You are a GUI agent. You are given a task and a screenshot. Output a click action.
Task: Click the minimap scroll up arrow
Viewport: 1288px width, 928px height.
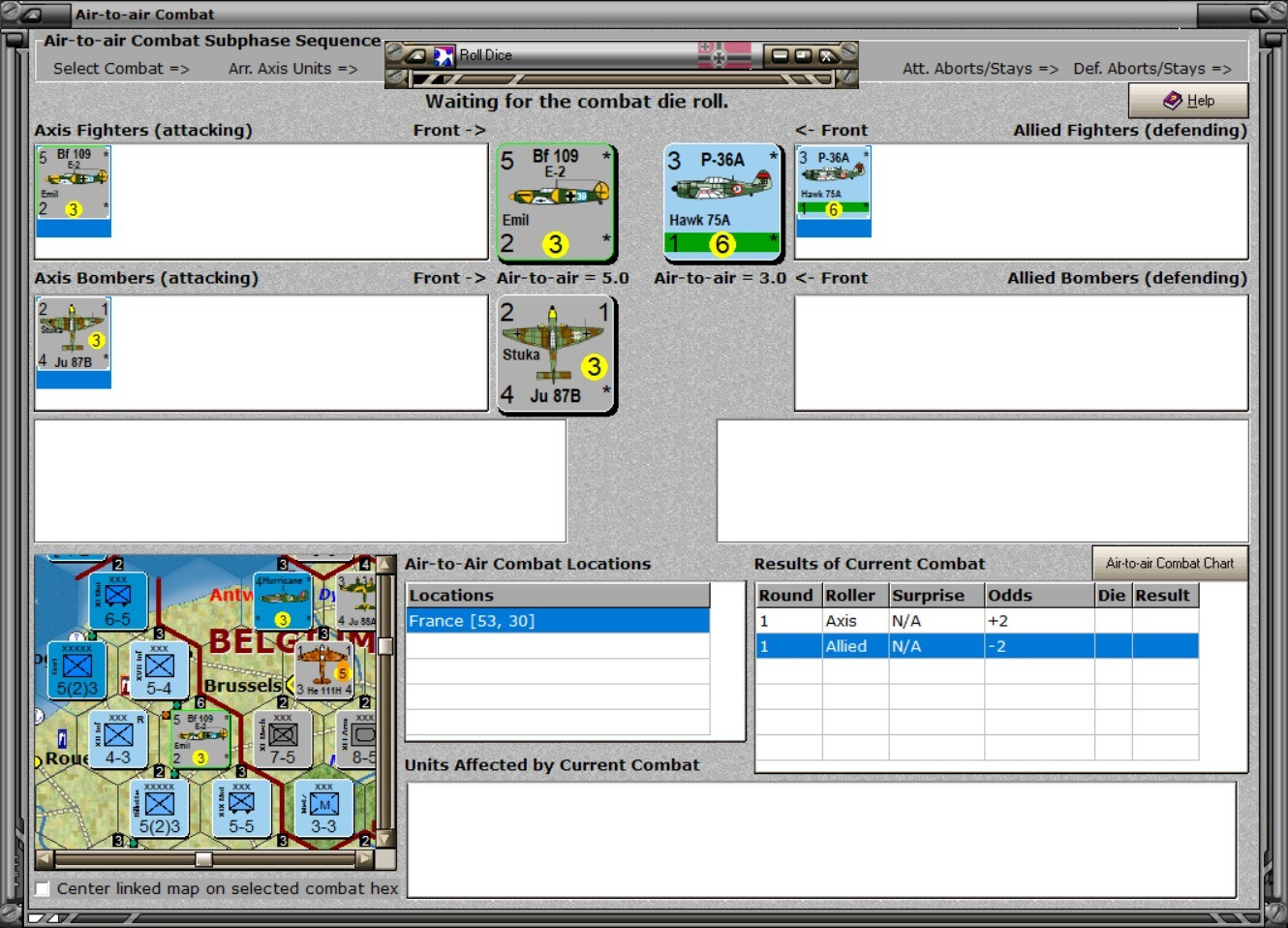[x=385, y=565]
